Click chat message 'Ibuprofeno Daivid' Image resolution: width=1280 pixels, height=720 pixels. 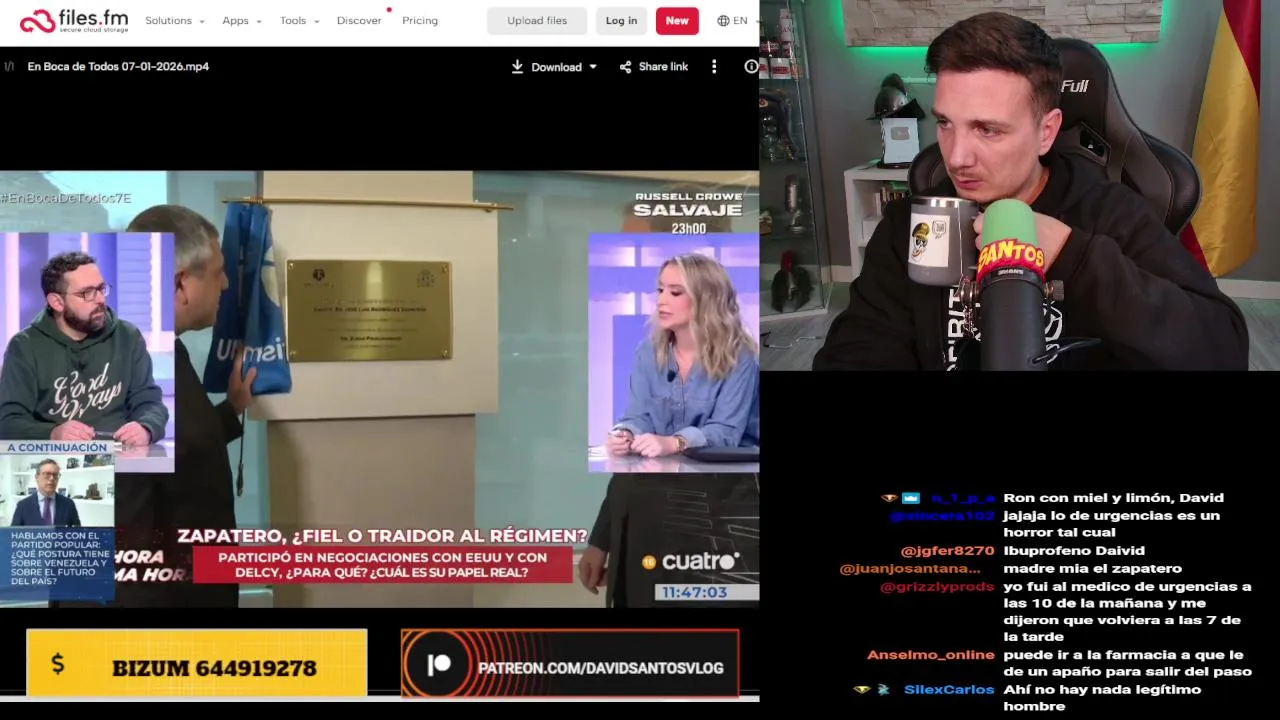point(1074,551)
